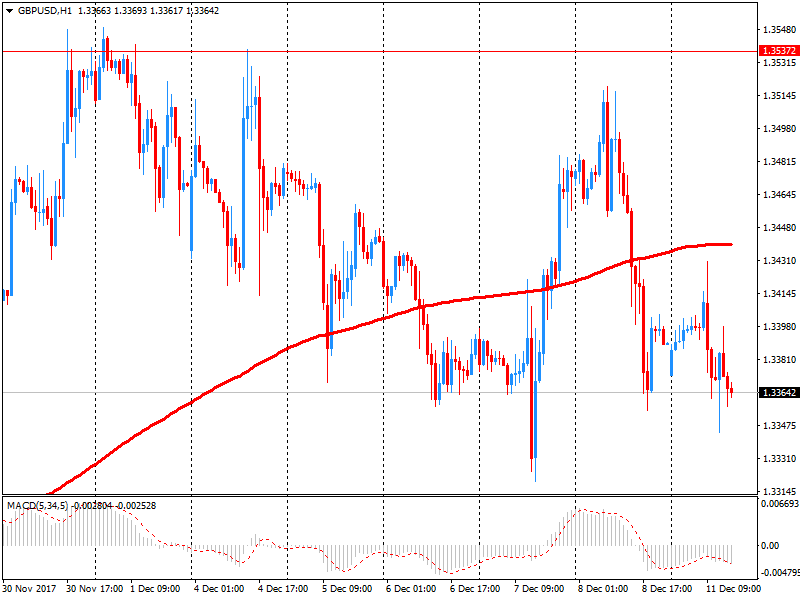Click the 1 Dec 09:00 time label

point(155,589)
